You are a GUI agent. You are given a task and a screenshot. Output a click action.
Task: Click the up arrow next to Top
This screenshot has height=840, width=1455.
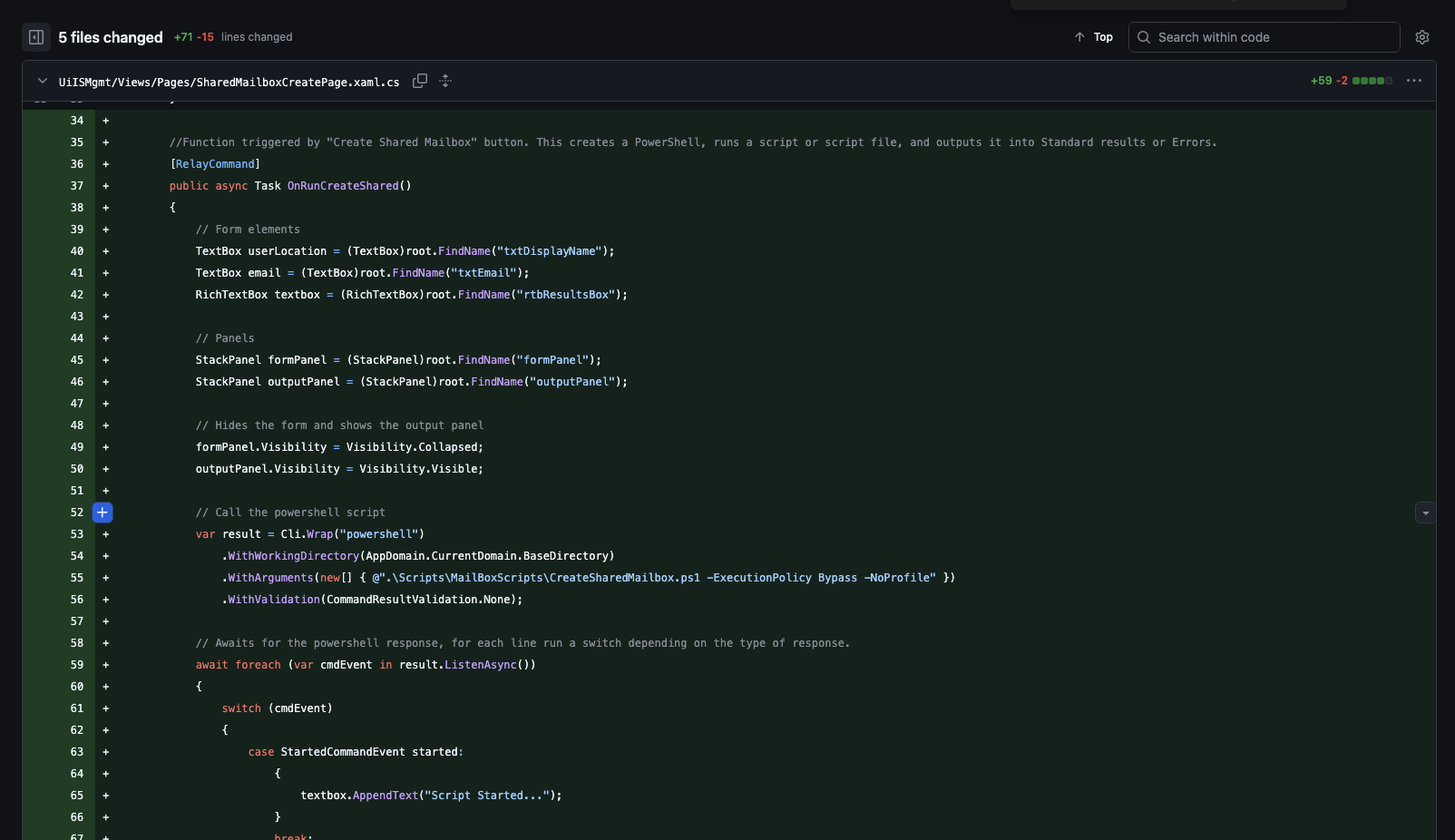tap(1079, 37)
